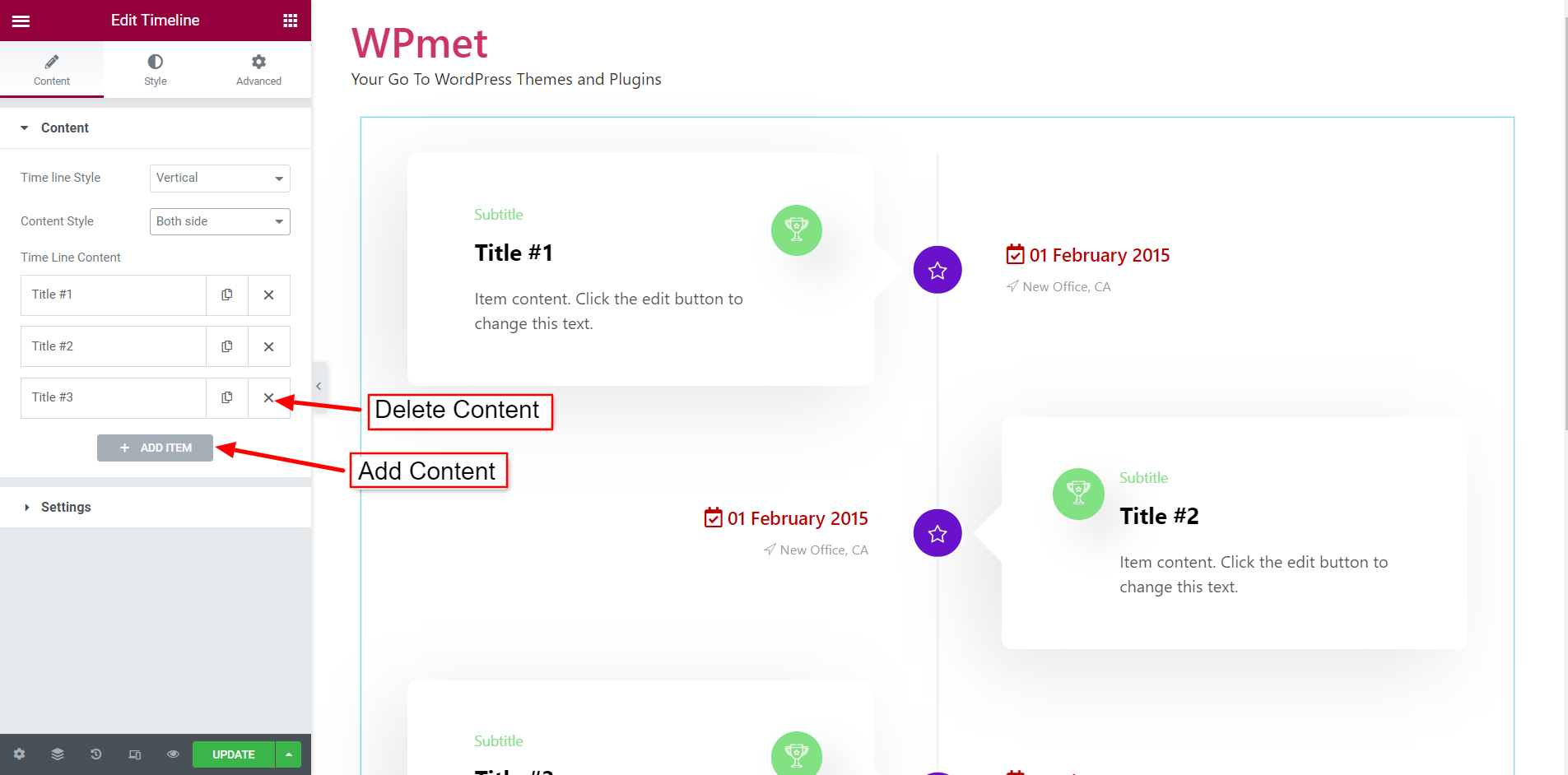Duplicate the Title #1 timeline item

click(x=227, y=295)
